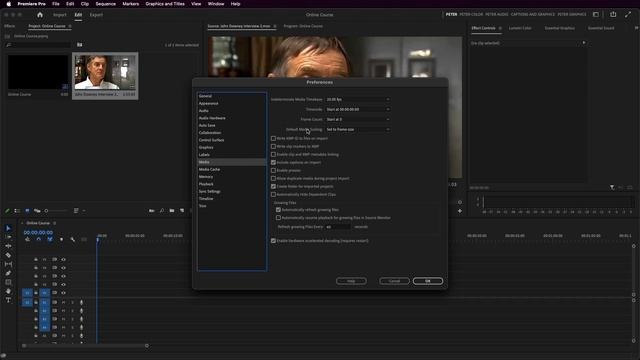Select the Pen tool
This screenshot has height=360, width=640.
(8, 273)
